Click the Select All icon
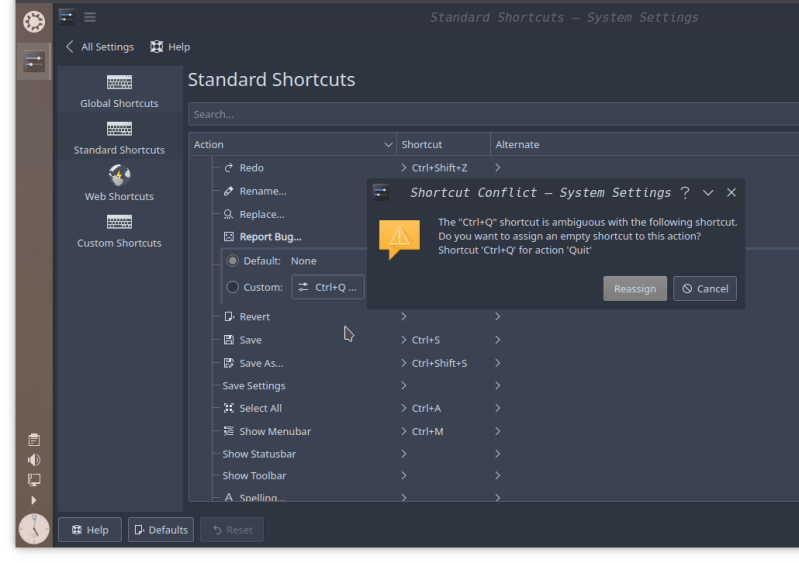The width and height of the screenshot is (799, 563). tap(229, 408)
